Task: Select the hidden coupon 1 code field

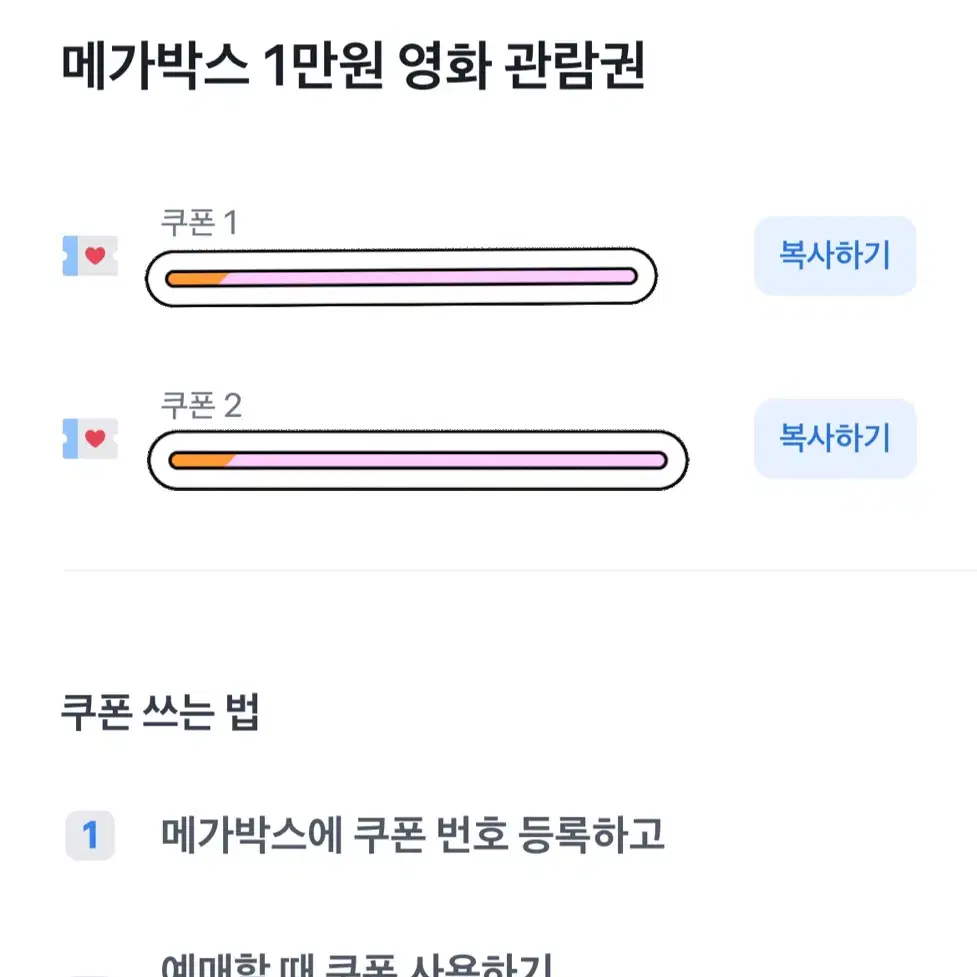Action: pos(401,277)
